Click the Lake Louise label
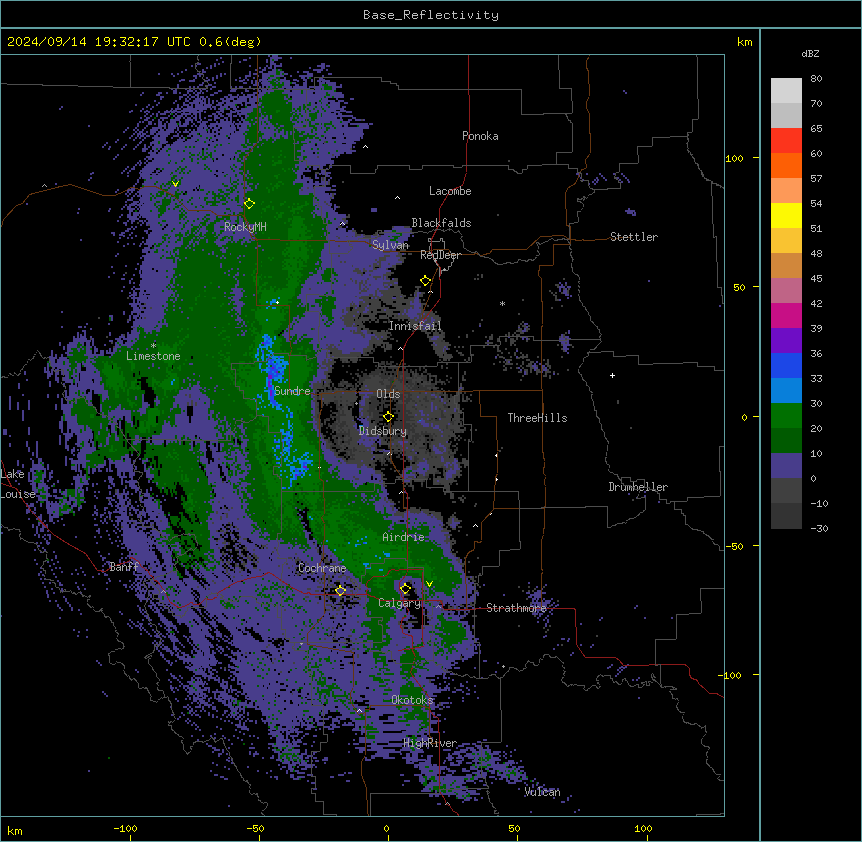The image size is (862, 842). point(16,484)
